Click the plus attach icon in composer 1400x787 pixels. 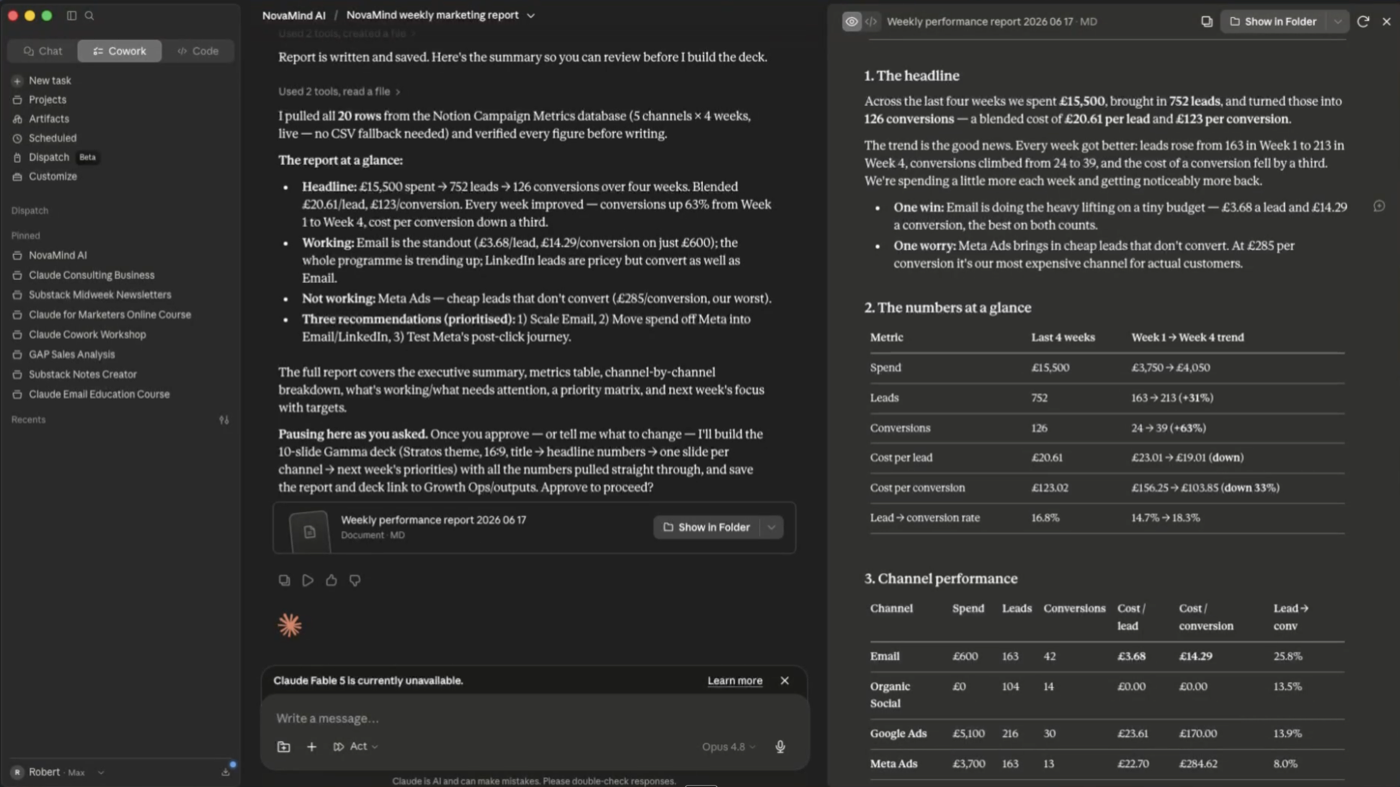point(311,747)
